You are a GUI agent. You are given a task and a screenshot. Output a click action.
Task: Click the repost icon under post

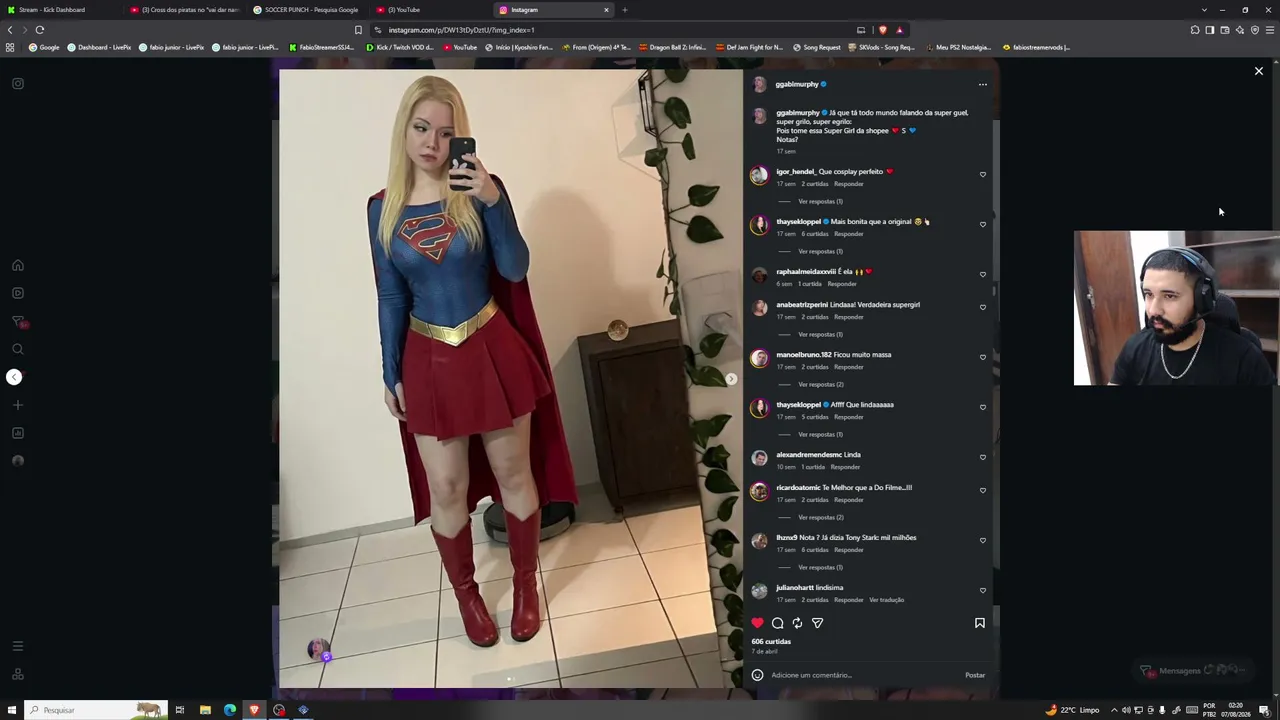[797, 623]
